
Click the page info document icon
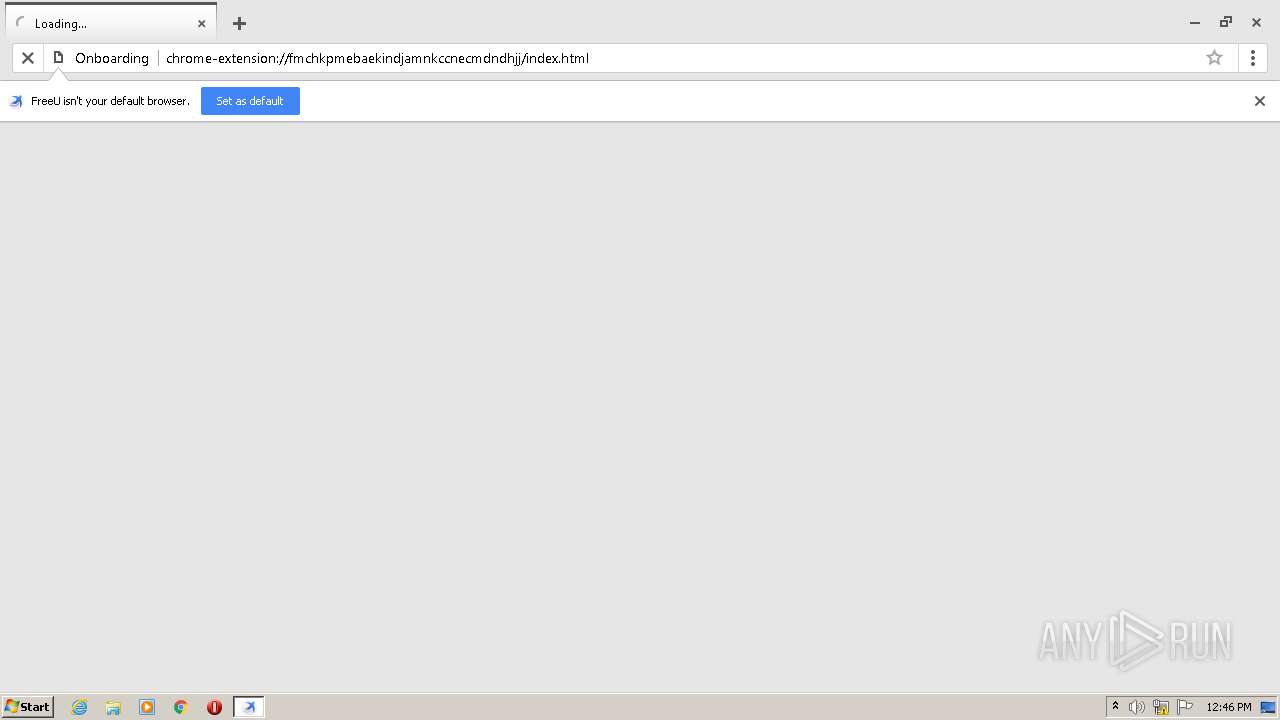tap(58, 58)
